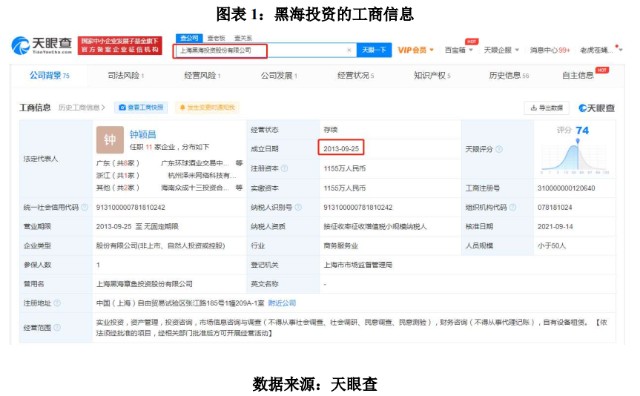Click the bell icon on the change-alert button
The height and width of the screenshot is (396, 640).
pos(182,107)
